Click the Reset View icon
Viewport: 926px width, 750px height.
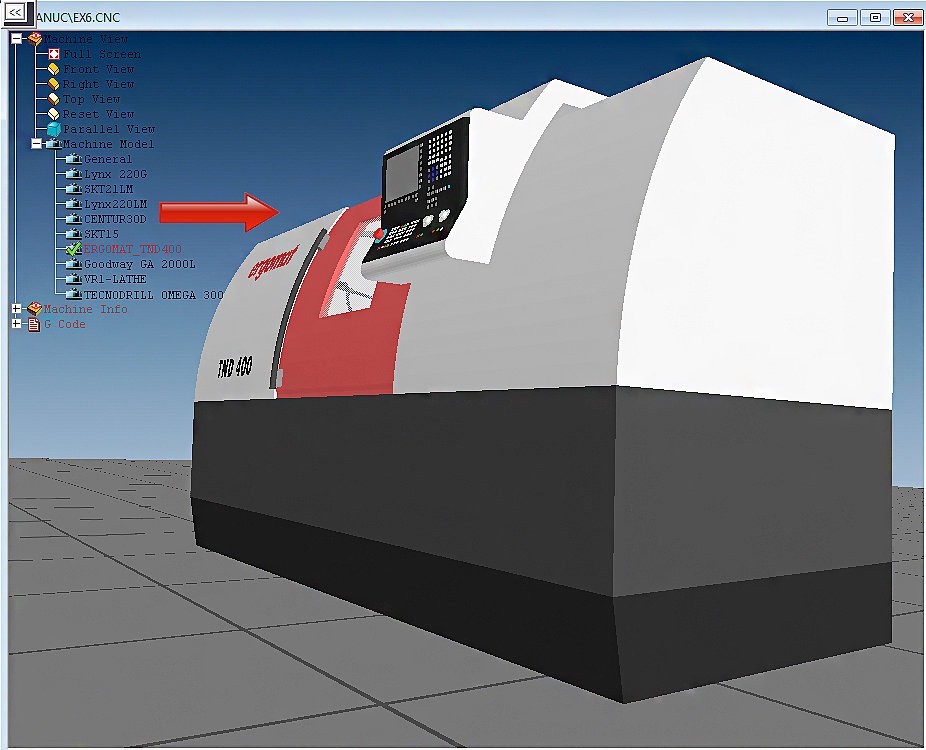click(54, 114)
